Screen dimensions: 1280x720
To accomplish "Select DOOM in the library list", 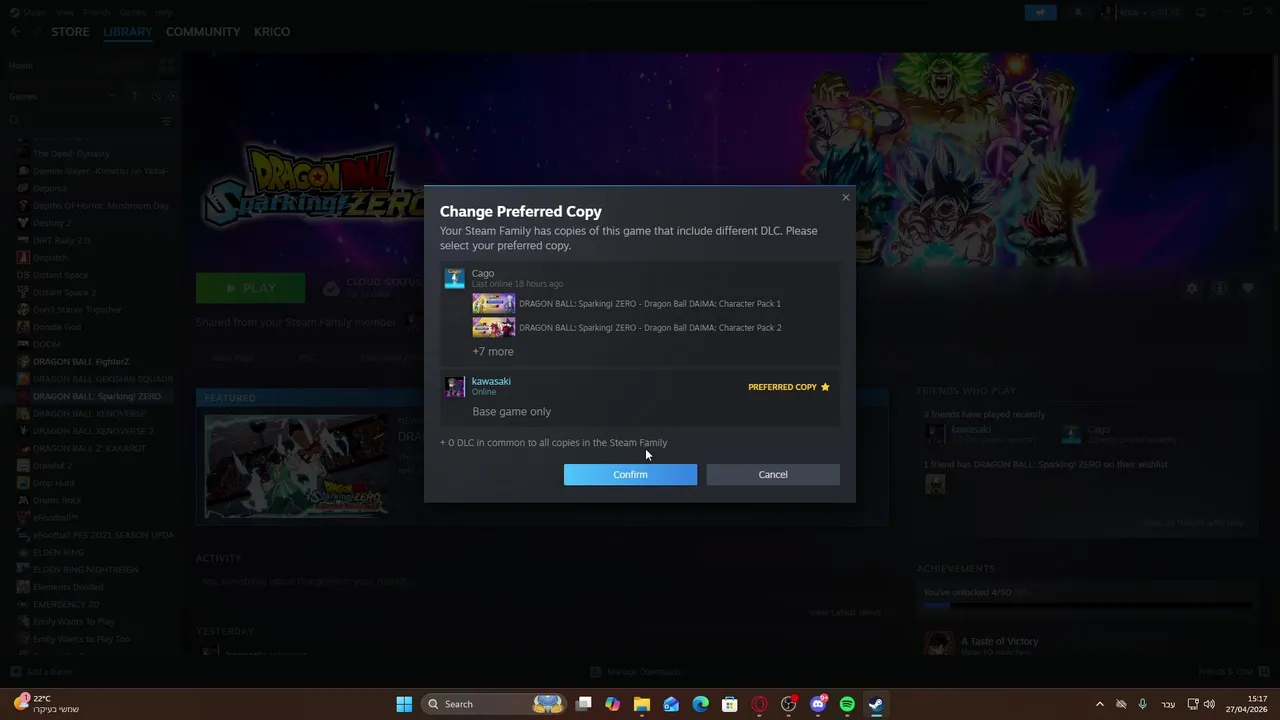I will 46,344.
